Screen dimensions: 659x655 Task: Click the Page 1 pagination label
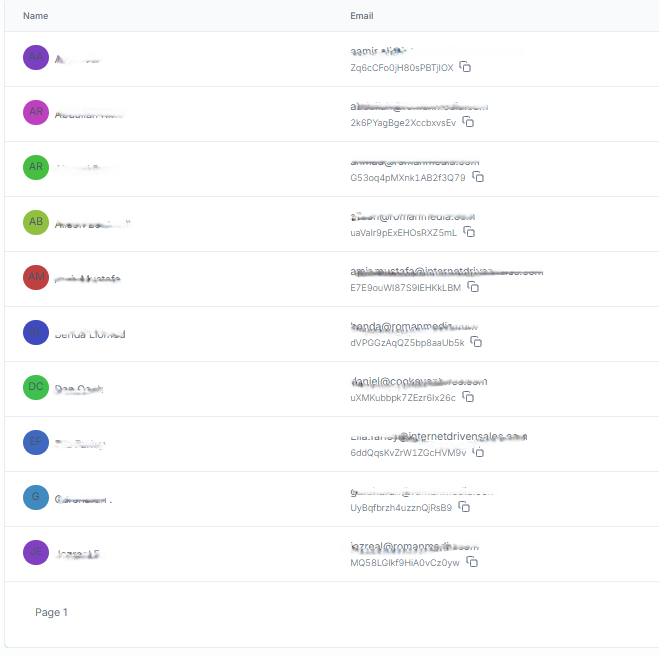pos(51,612)
